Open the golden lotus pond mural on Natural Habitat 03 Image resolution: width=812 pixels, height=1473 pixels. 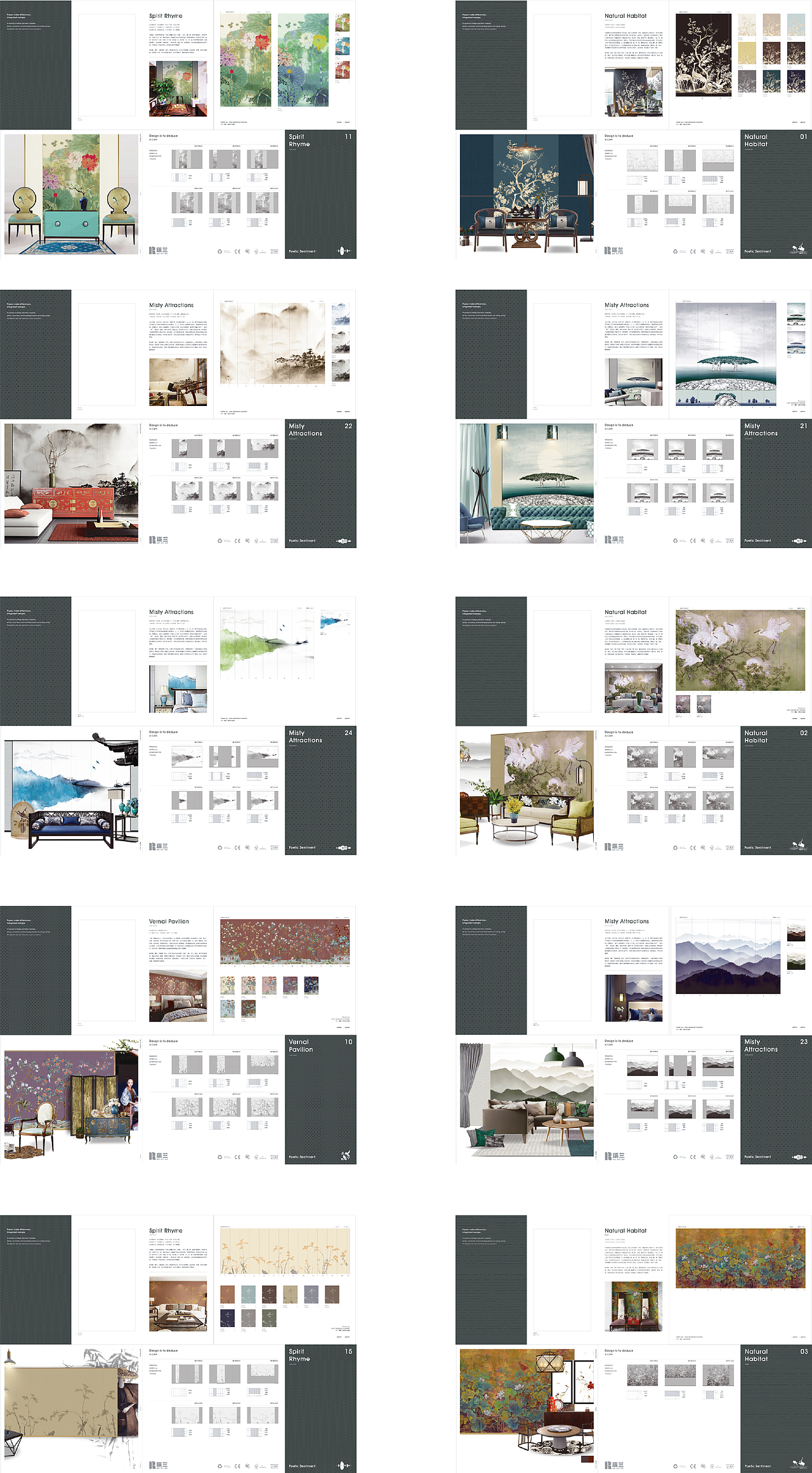[x=741, y=1257]
